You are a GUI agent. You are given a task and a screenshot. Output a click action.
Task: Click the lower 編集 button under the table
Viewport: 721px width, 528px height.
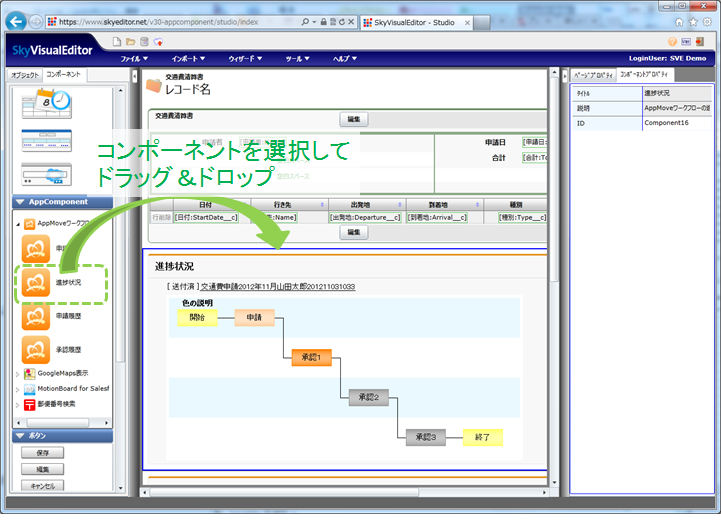tap(354, 232)
